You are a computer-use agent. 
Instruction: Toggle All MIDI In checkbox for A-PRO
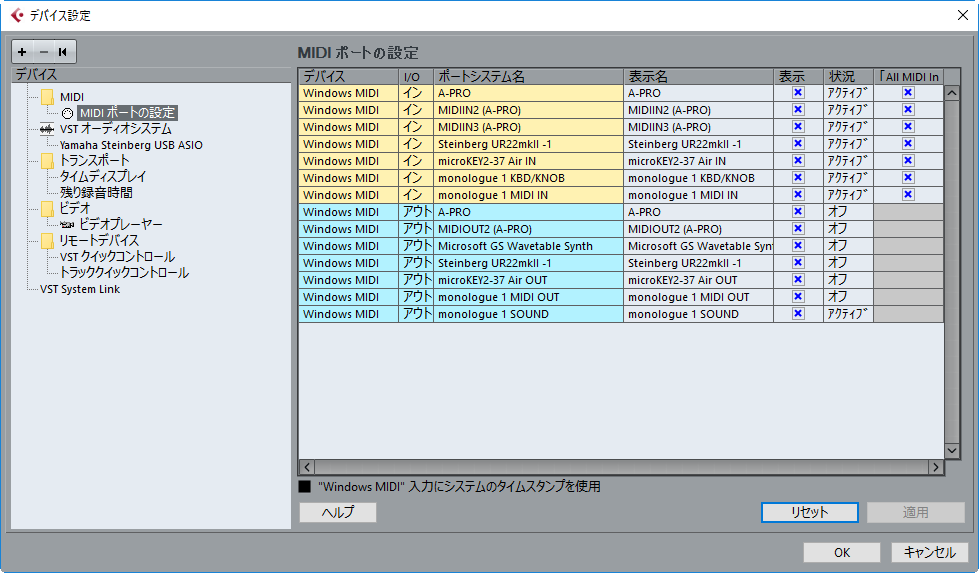(908, 92)
